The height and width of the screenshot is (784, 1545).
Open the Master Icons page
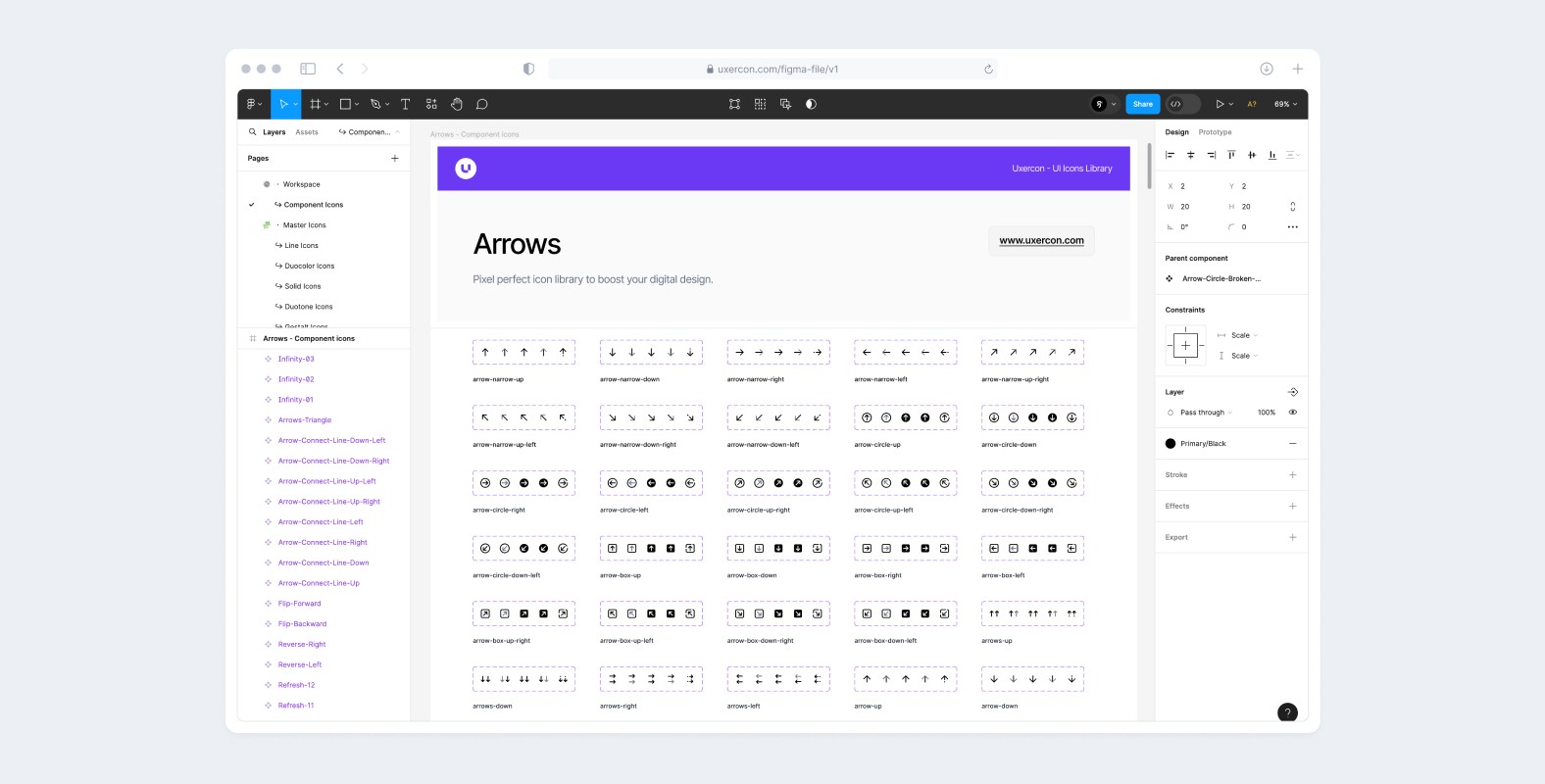(305, 225)
